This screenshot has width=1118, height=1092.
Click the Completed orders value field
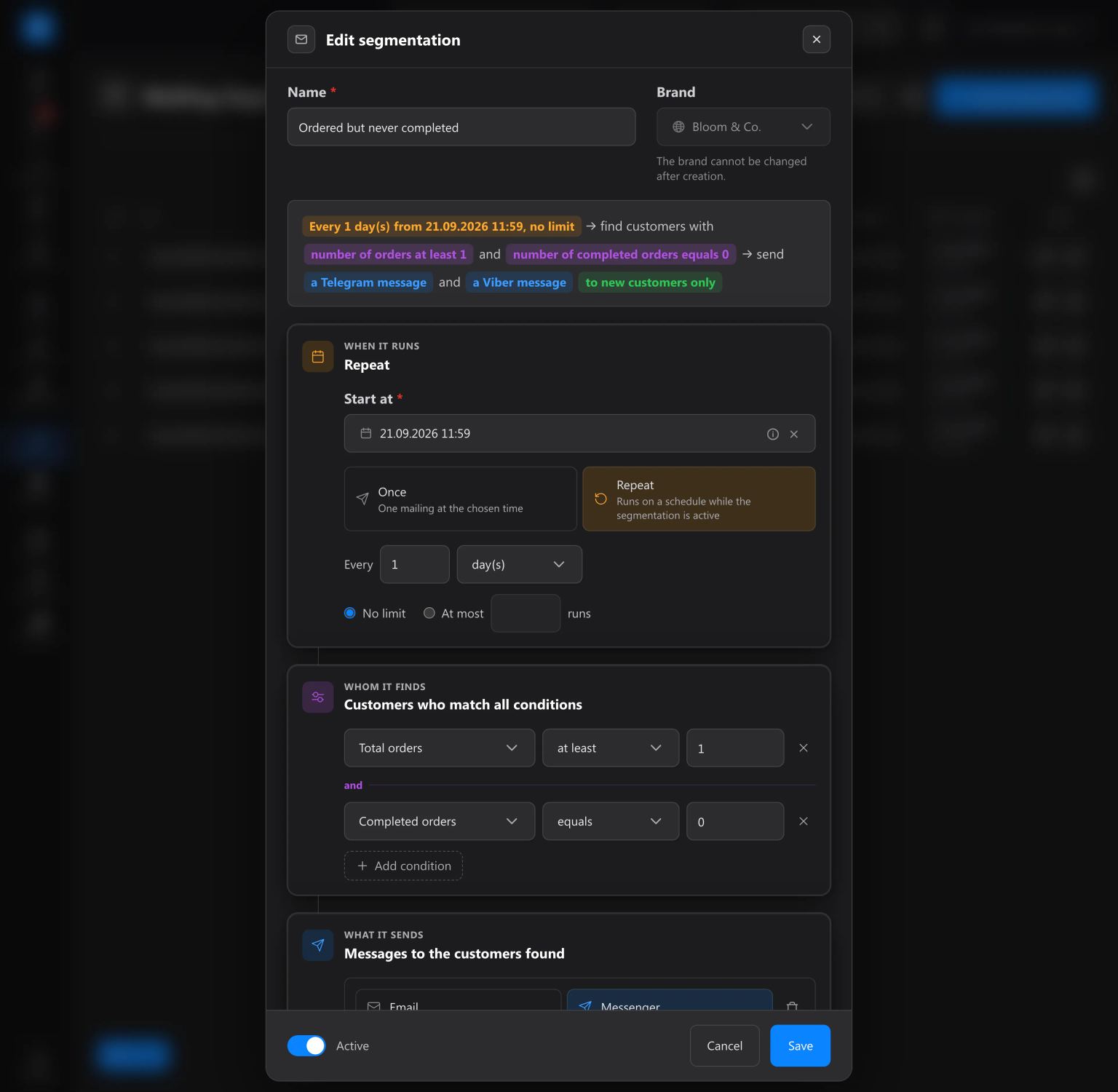tap(735, 821)
